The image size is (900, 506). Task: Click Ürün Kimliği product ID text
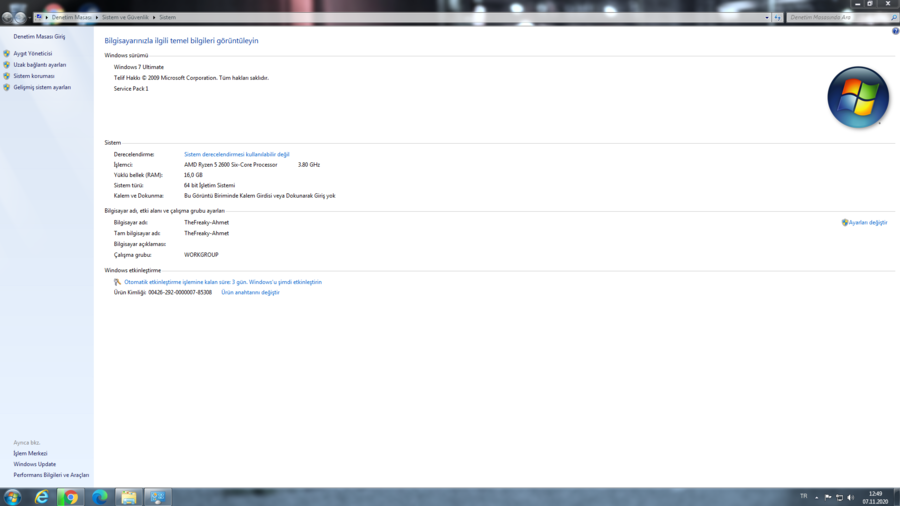(x=162, y=293)
